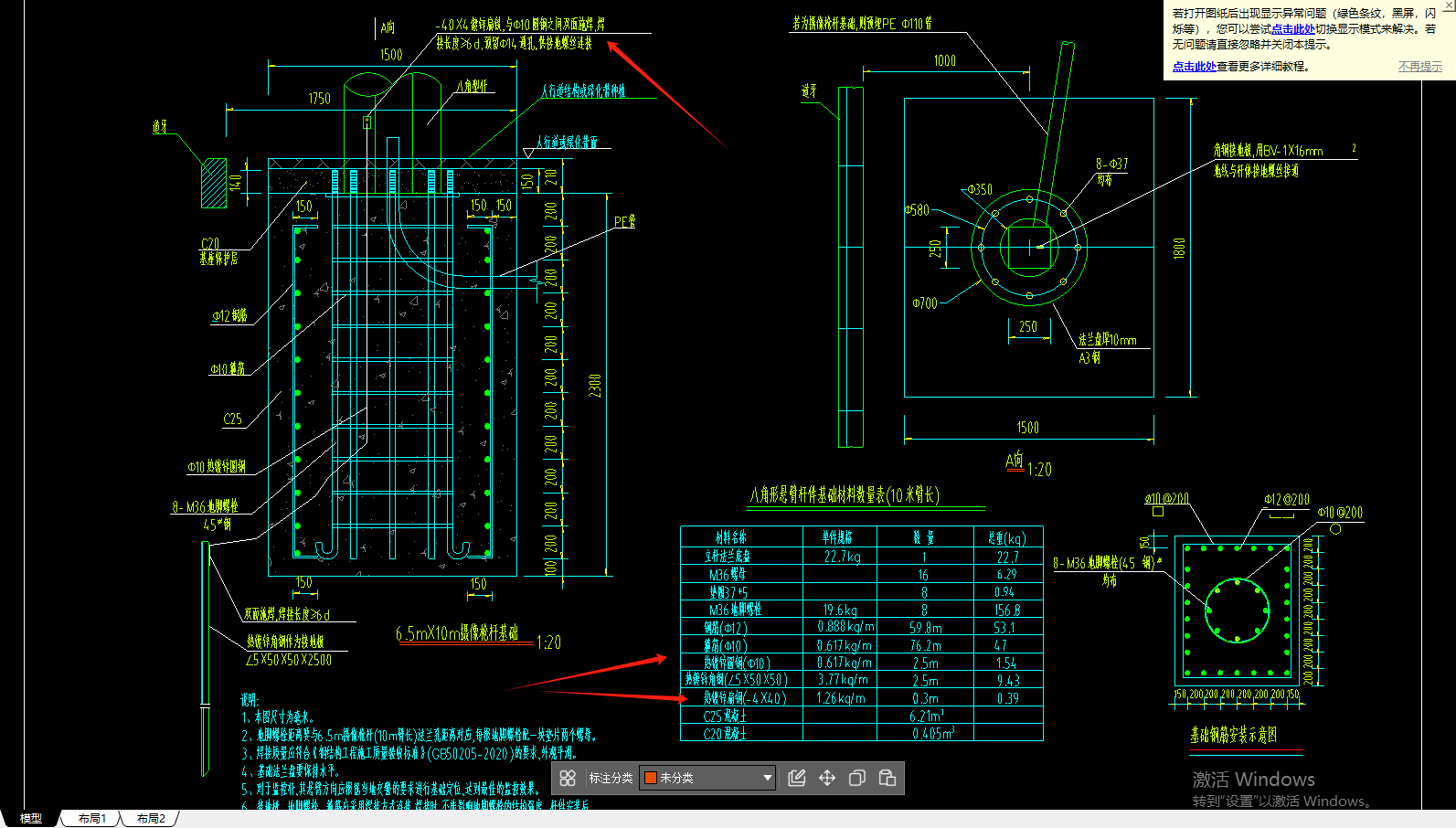Click the copy annotation icon
1456x828 pixels.
coord(857,778)
